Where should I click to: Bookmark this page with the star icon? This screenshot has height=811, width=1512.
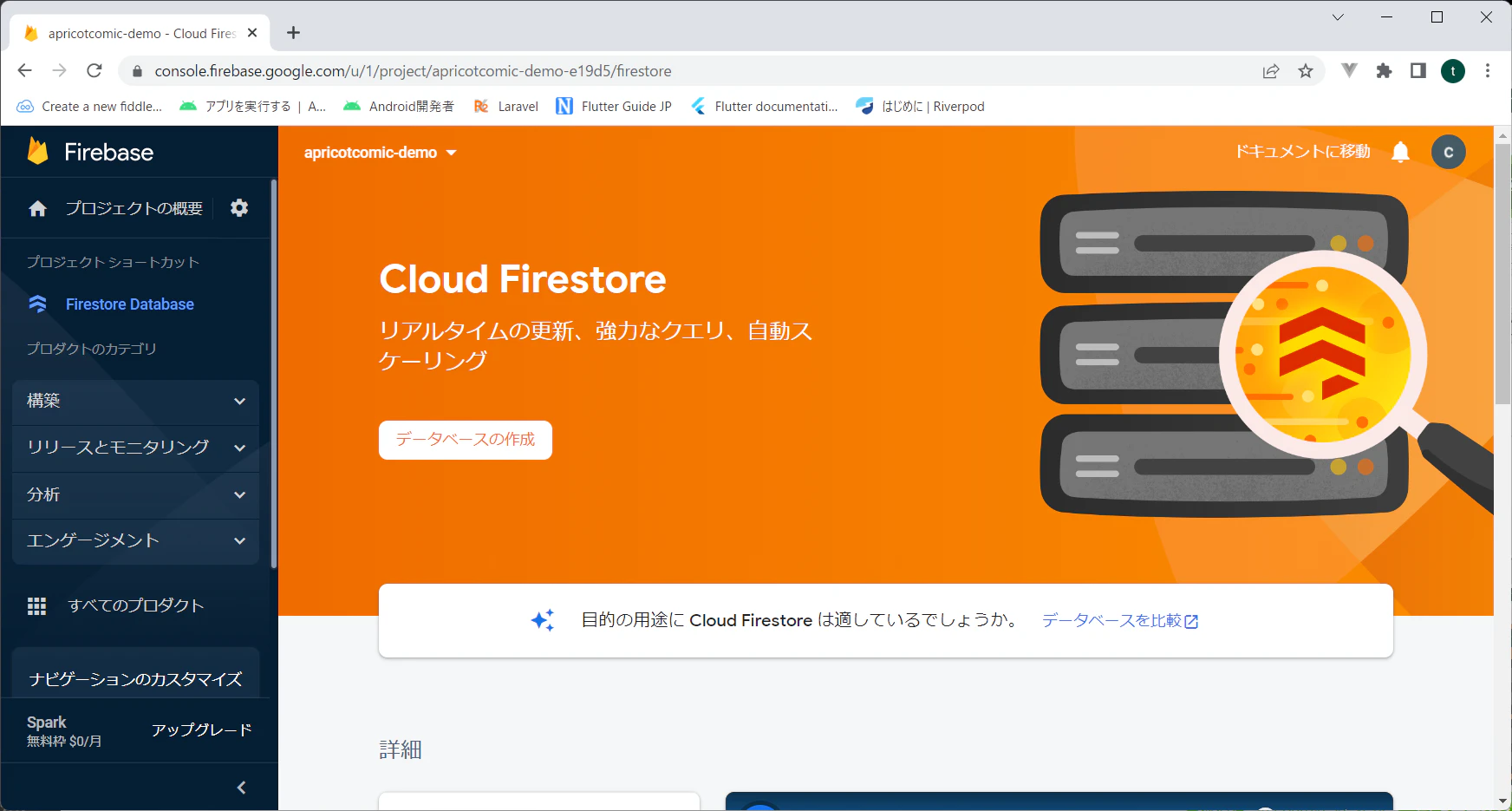(1306, 71)
